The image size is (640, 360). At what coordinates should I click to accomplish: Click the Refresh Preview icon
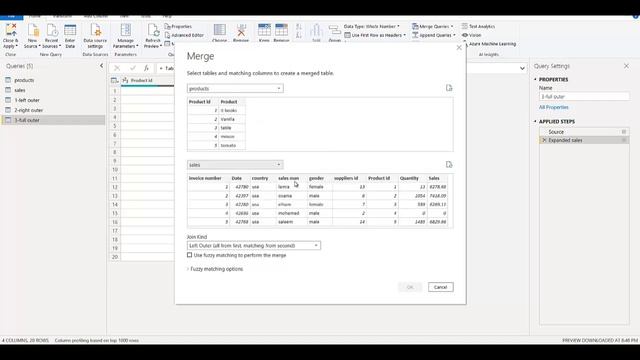[x=153, y=30]
